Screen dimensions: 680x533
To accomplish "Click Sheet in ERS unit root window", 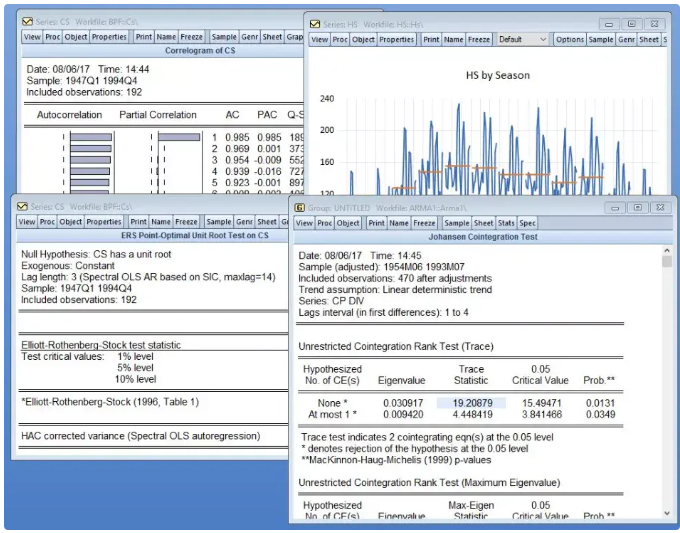I will point(267,222).
